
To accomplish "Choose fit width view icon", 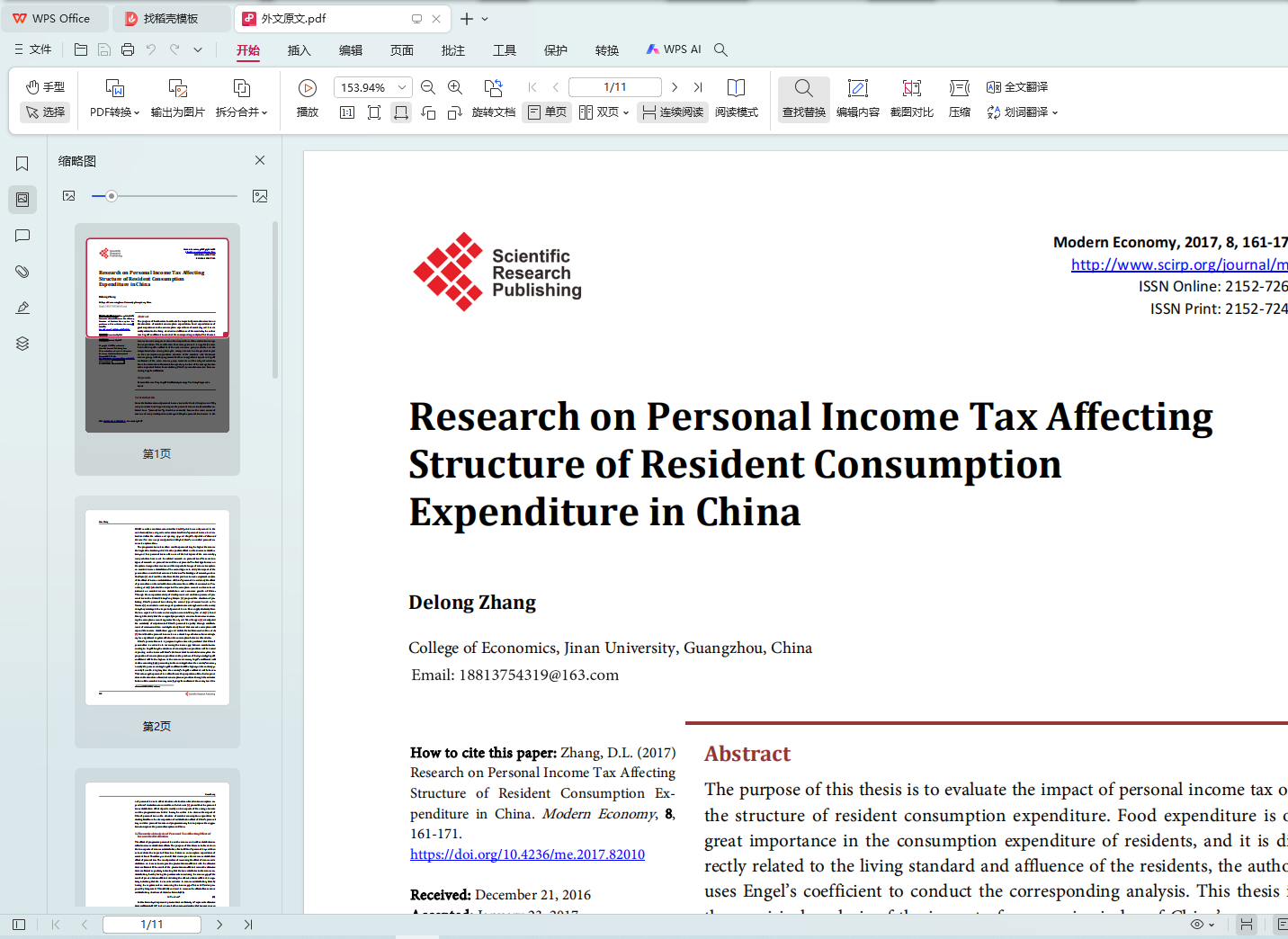I will tap(401, 112).
